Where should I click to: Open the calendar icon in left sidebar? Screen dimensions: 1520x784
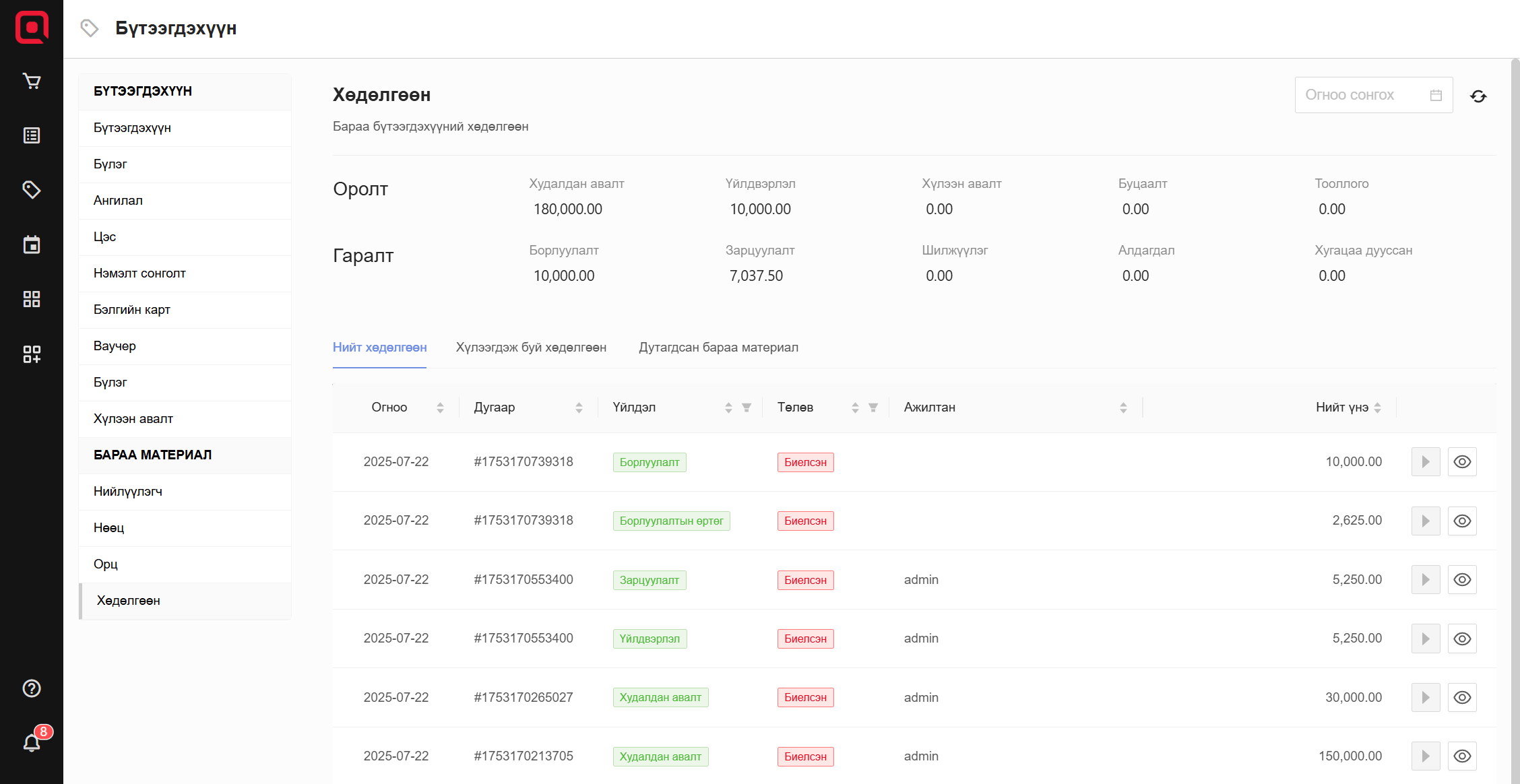point(32,244)
